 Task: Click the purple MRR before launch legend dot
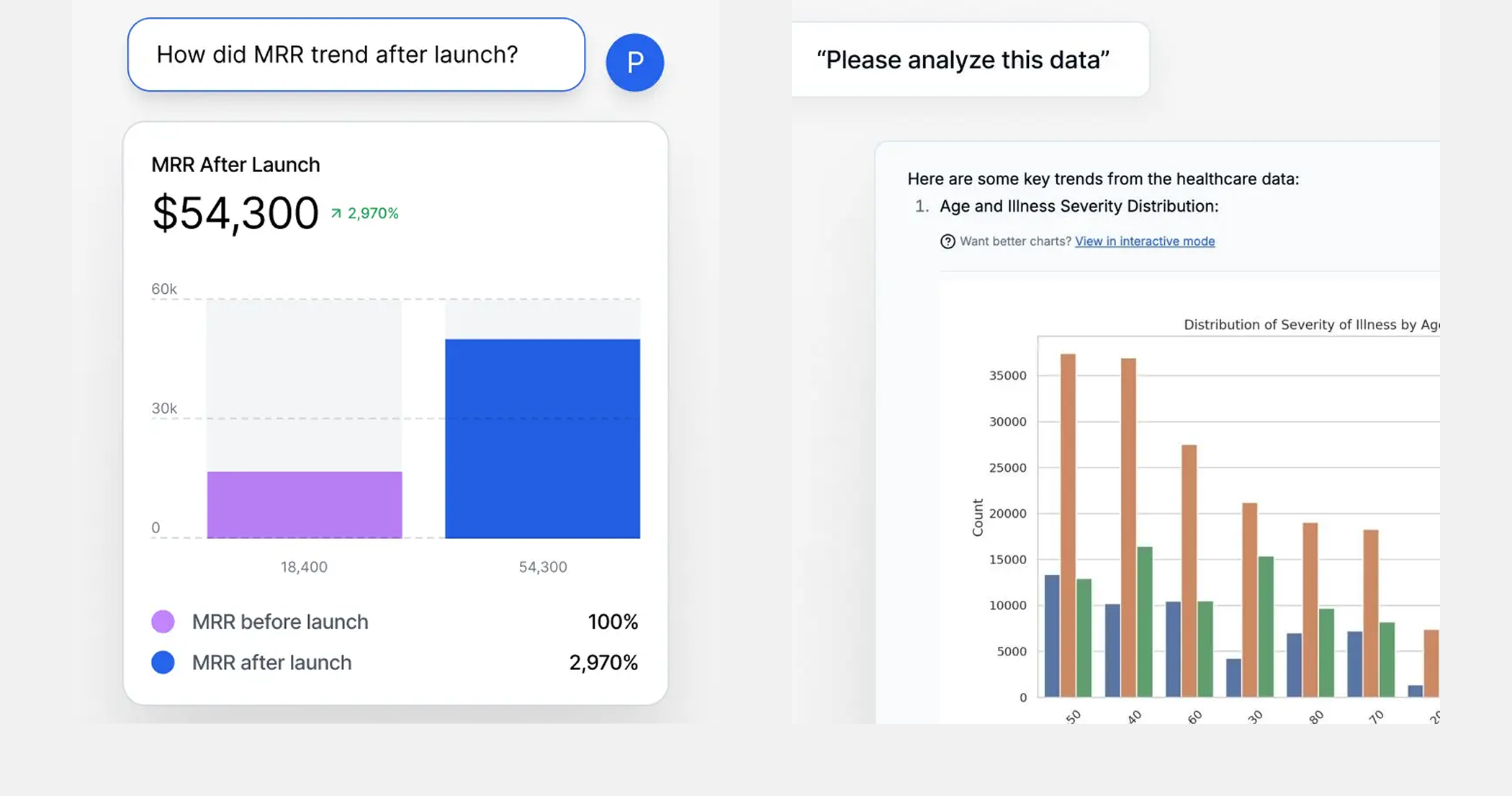(163, 621)
